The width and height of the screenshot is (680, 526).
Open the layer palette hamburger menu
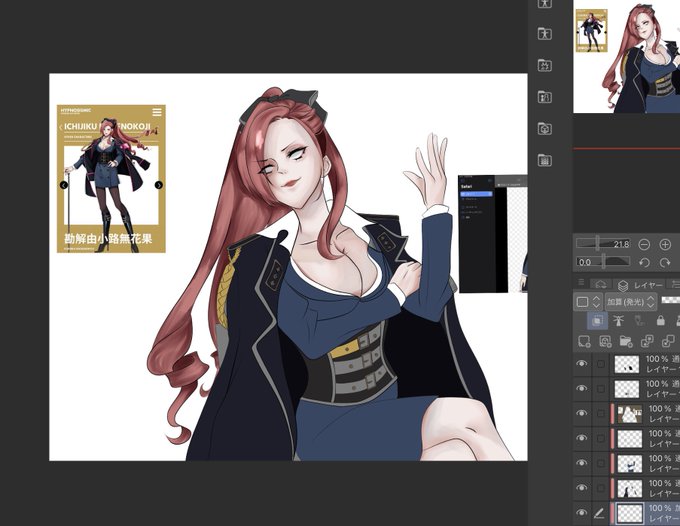[x=582, y=282]
